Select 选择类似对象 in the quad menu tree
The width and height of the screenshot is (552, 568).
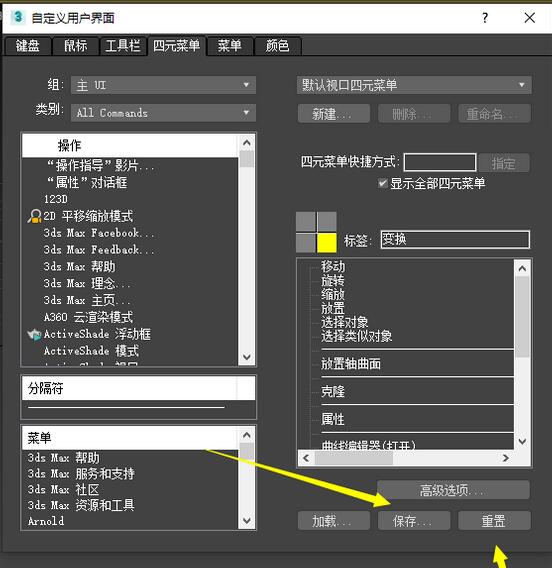click(x=356, y=337)
